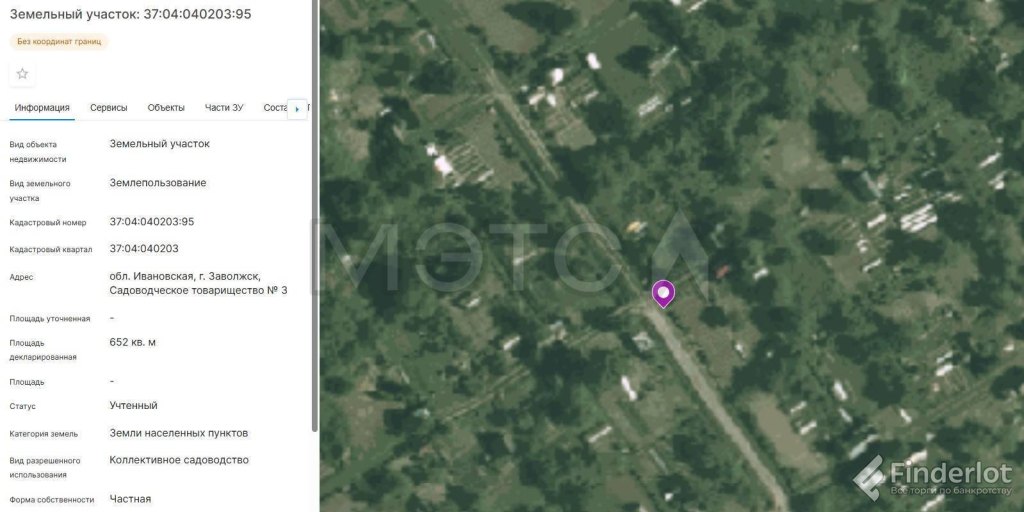Open the partially hidden Состав tab
The image size is (1024, 512).
point(275,108)
